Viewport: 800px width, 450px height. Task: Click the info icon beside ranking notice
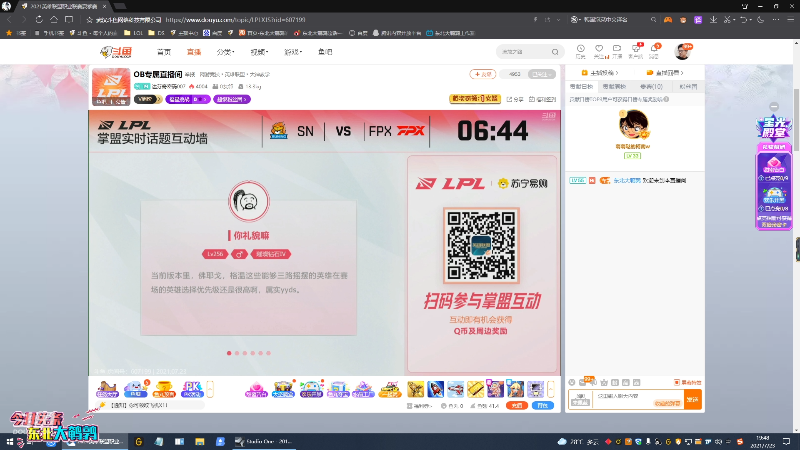coord(666,99)
